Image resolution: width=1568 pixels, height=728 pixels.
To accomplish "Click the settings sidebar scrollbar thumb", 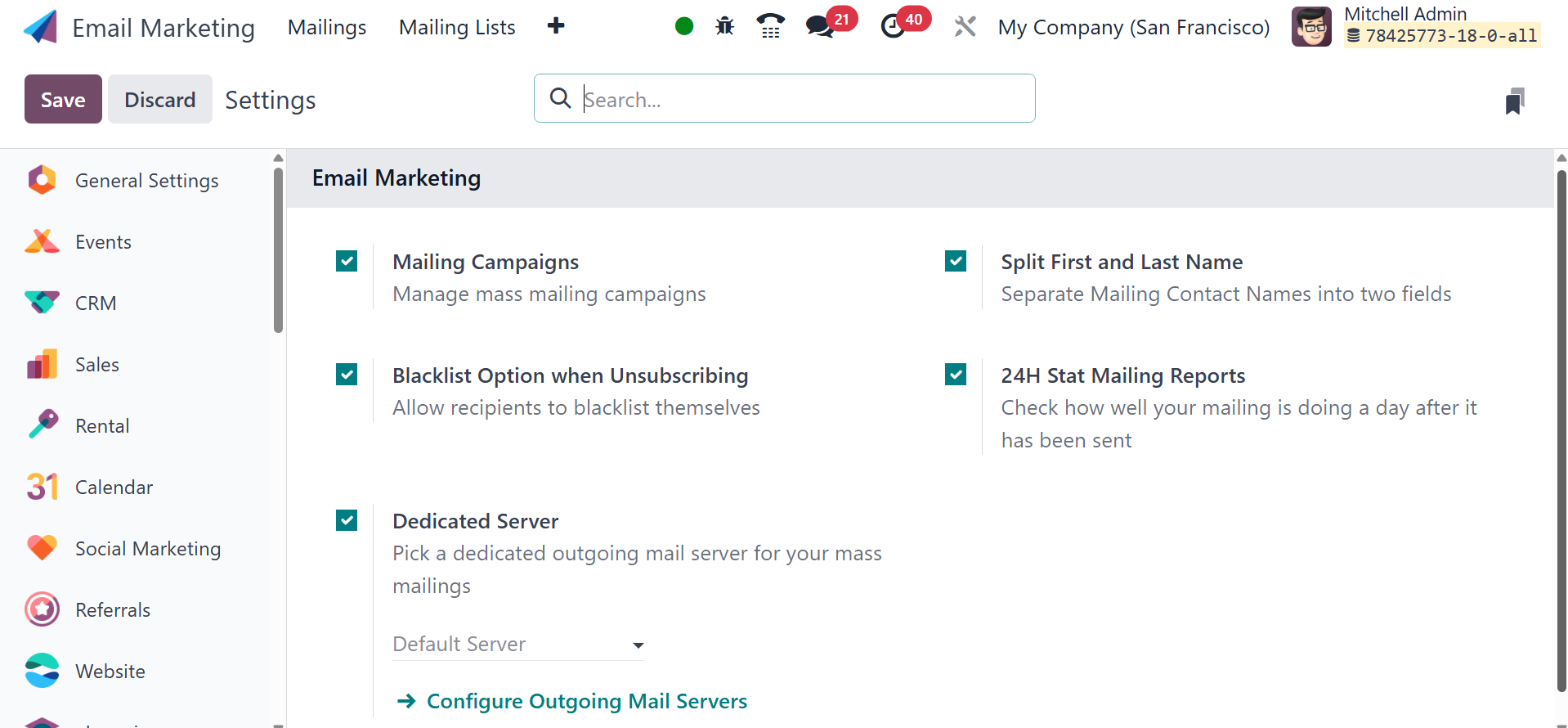I will (278, 249).
